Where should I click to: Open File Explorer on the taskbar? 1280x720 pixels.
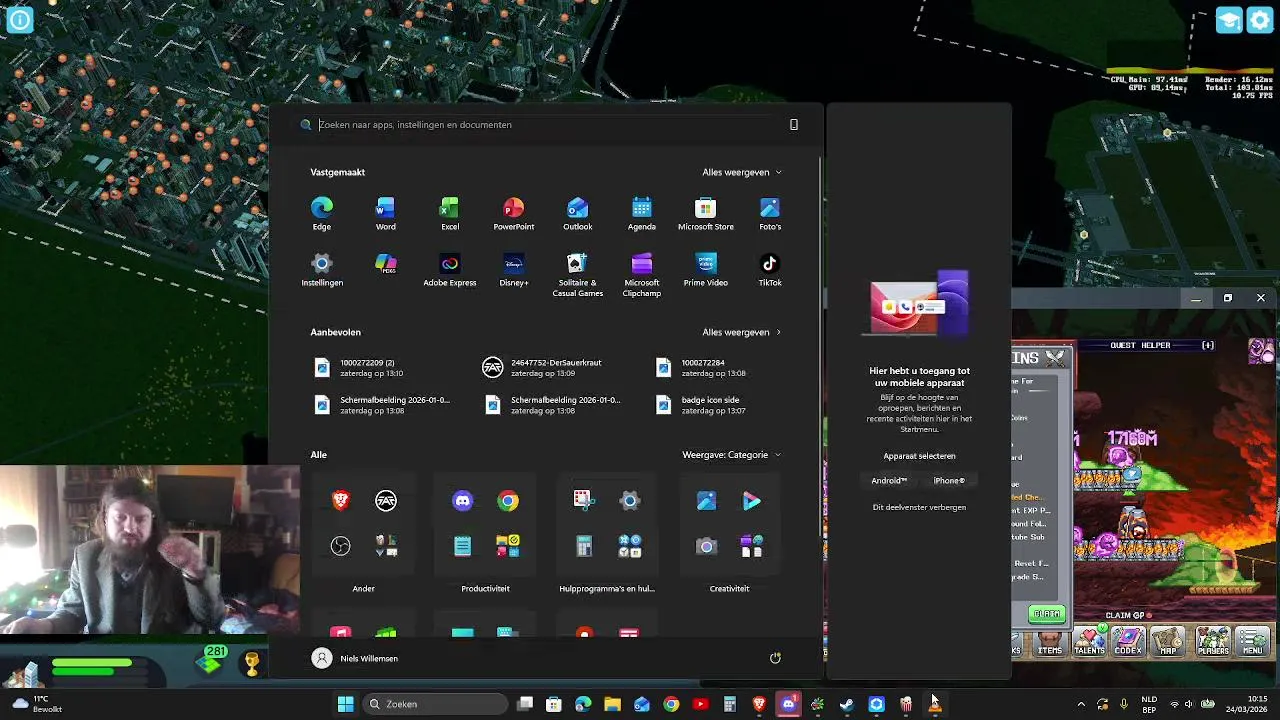612,704
